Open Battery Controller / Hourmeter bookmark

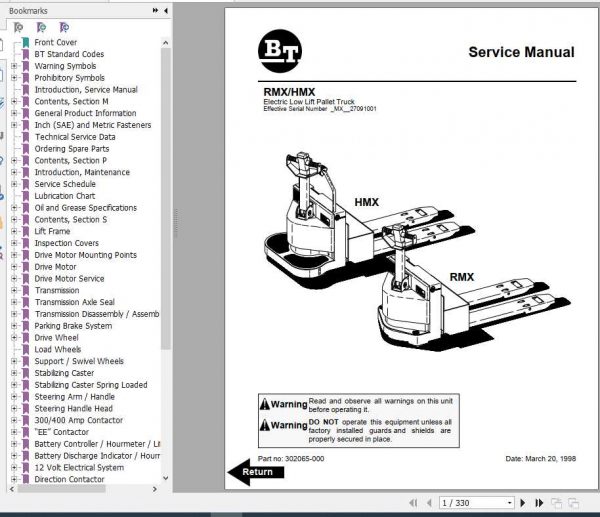click(x=97, y=444)
